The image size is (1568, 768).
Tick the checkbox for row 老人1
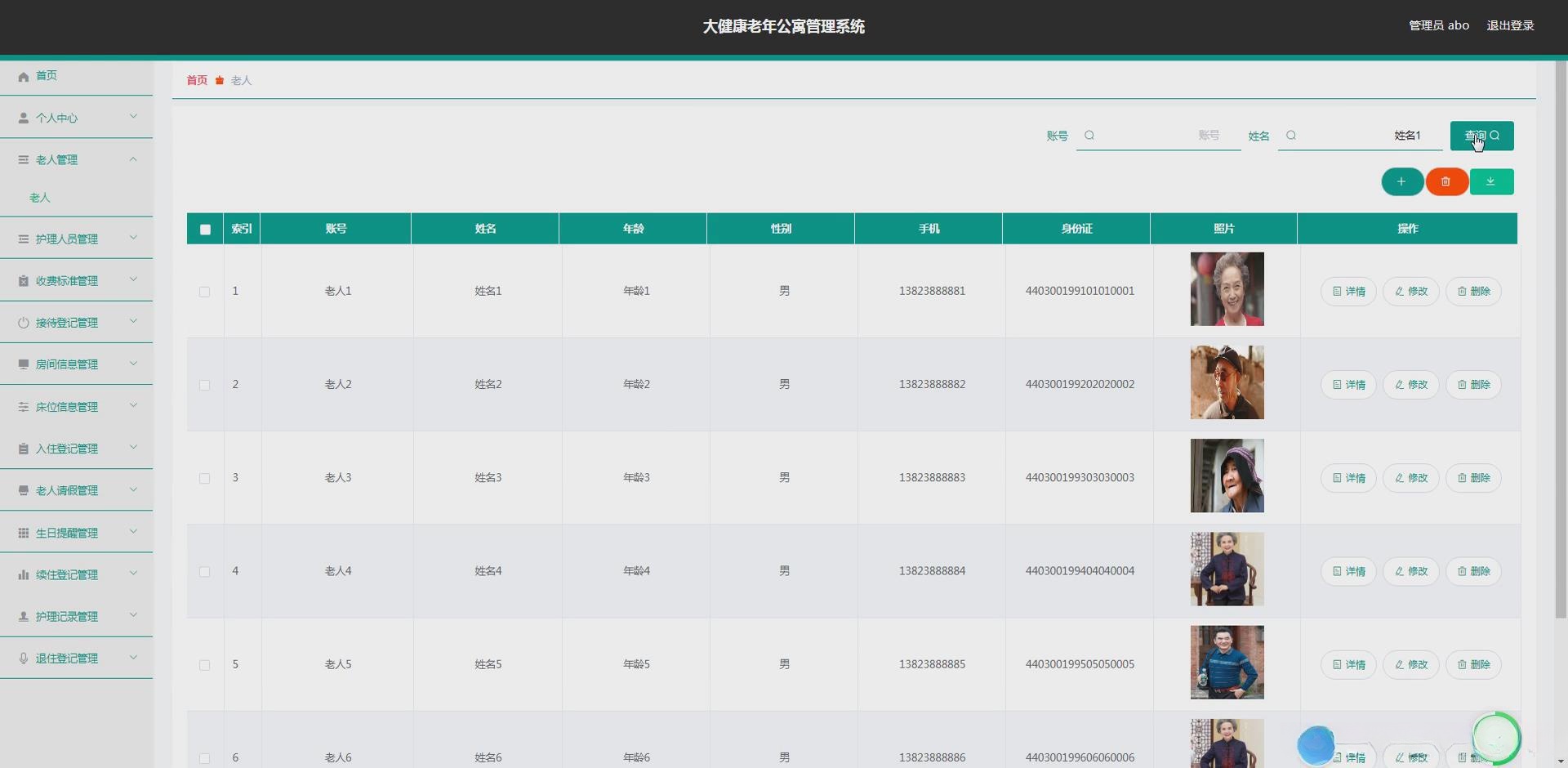[204, 292]
